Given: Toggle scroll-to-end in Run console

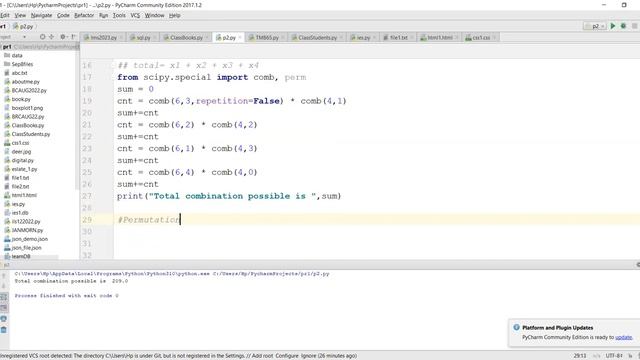Looking at the screenshot, I should pyautogui.click(x=4, y=307).
